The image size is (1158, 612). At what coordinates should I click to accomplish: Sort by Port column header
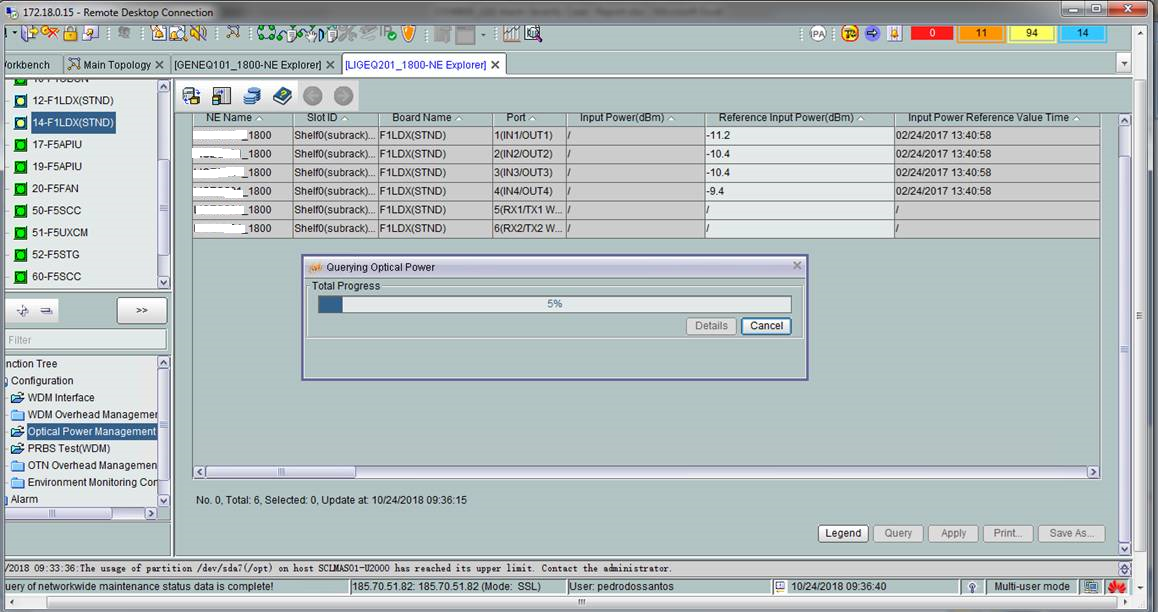pos(516,118)
